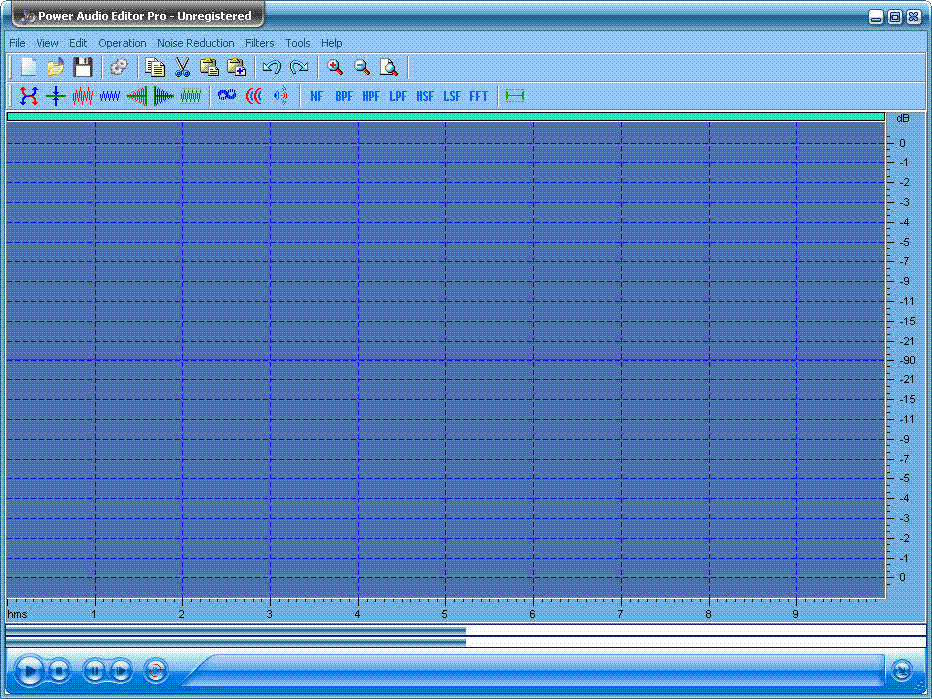Image resolution: width=932 pixels, height=699 pixels.
Task: Apply the LSF low shelf filter
Action: pos(452,96)
